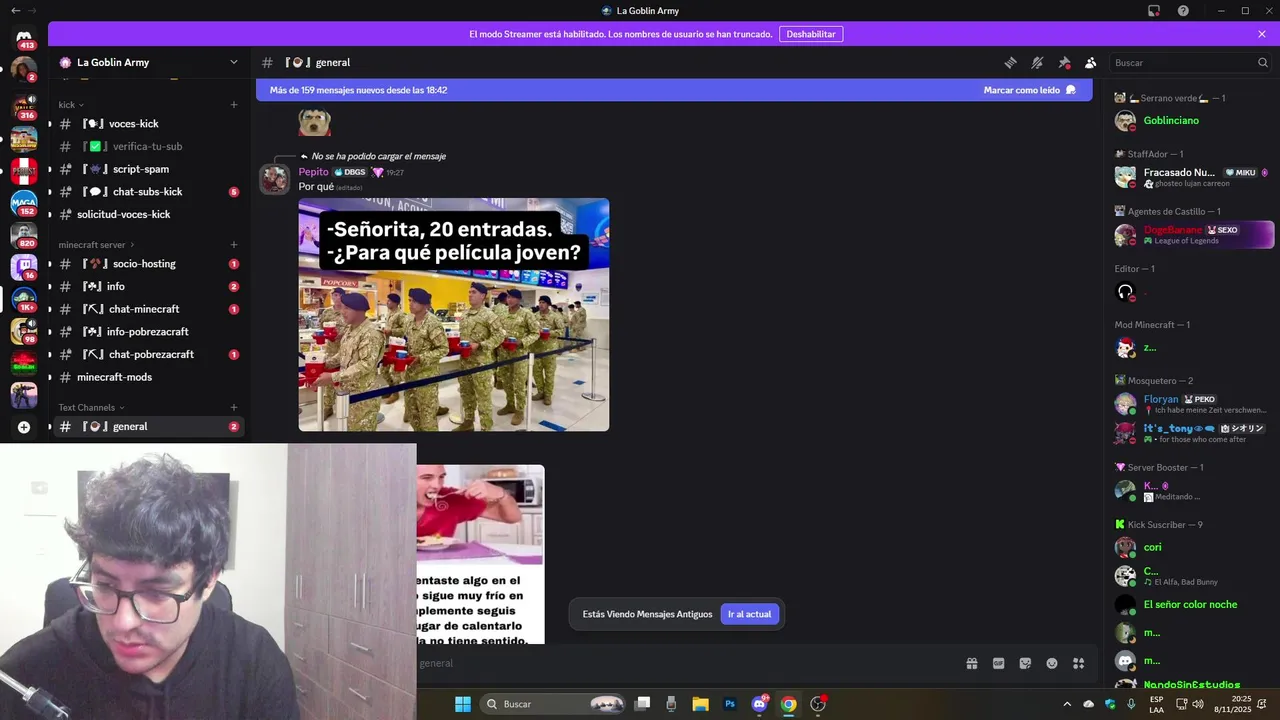Screen dimensions: 1280x720
Task: Open the gift icon in message bar
Action: pos(971,663)
